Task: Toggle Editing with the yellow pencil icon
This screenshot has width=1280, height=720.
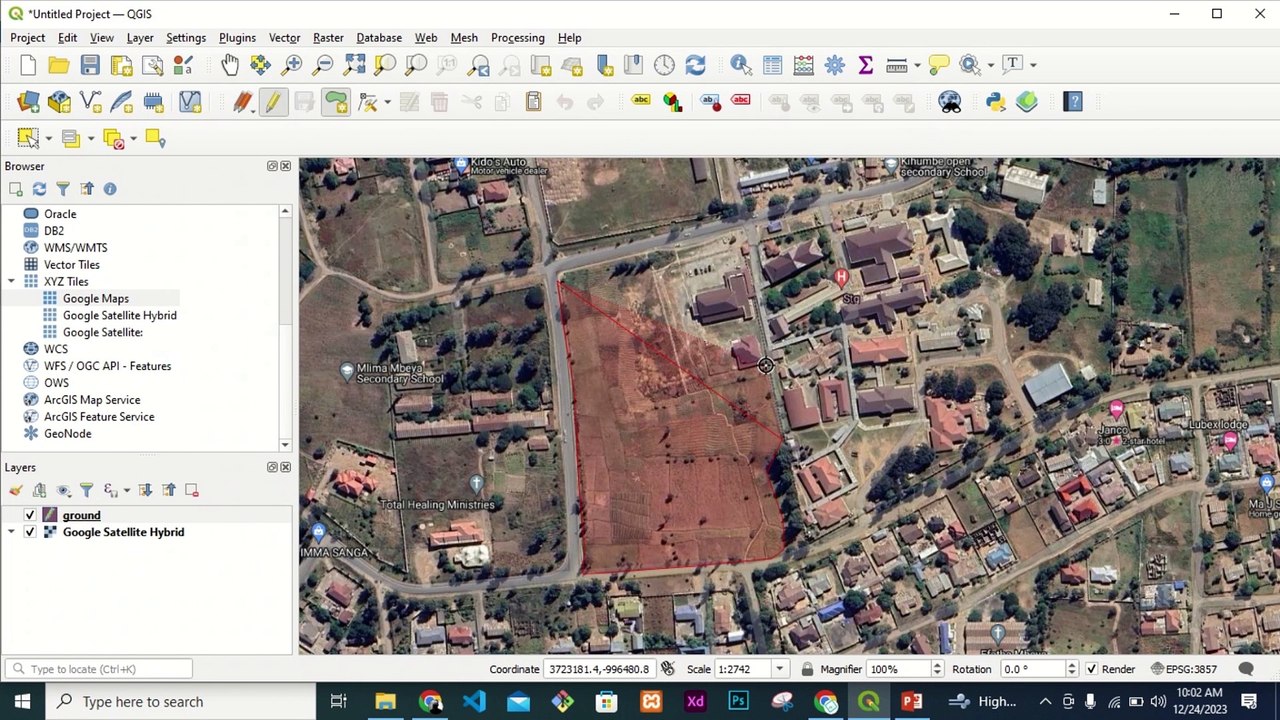Action: (272, 102)
